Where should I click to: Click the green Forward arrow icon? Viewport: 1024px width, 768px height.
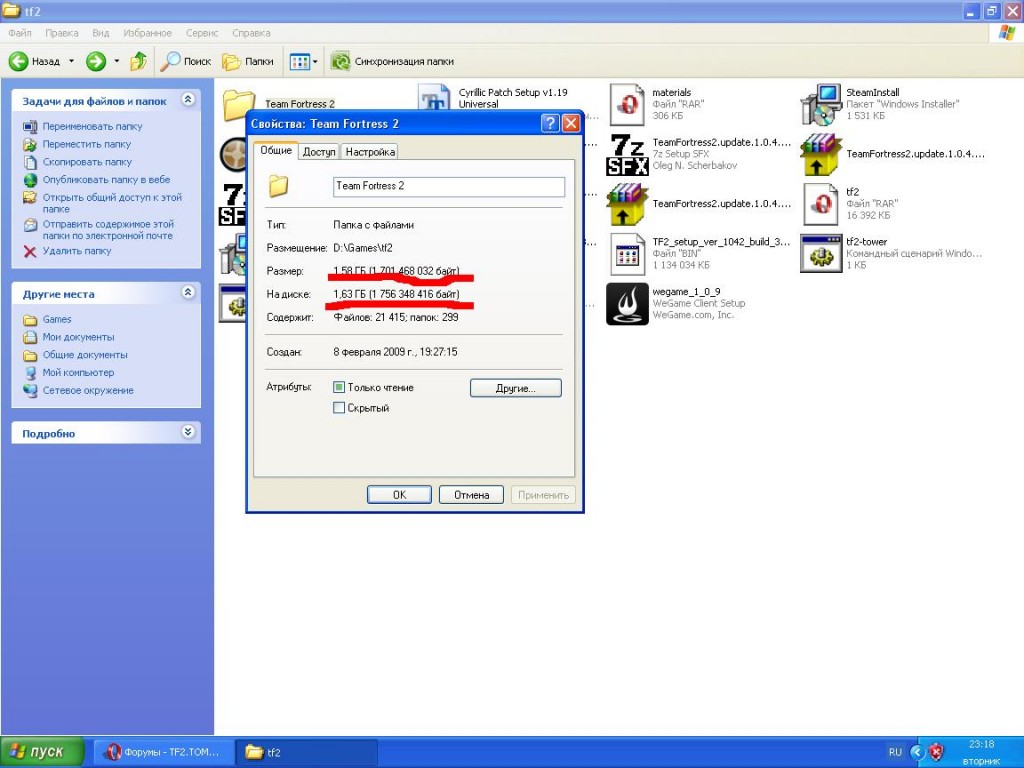pyautogui.click(x=96, y=61)
